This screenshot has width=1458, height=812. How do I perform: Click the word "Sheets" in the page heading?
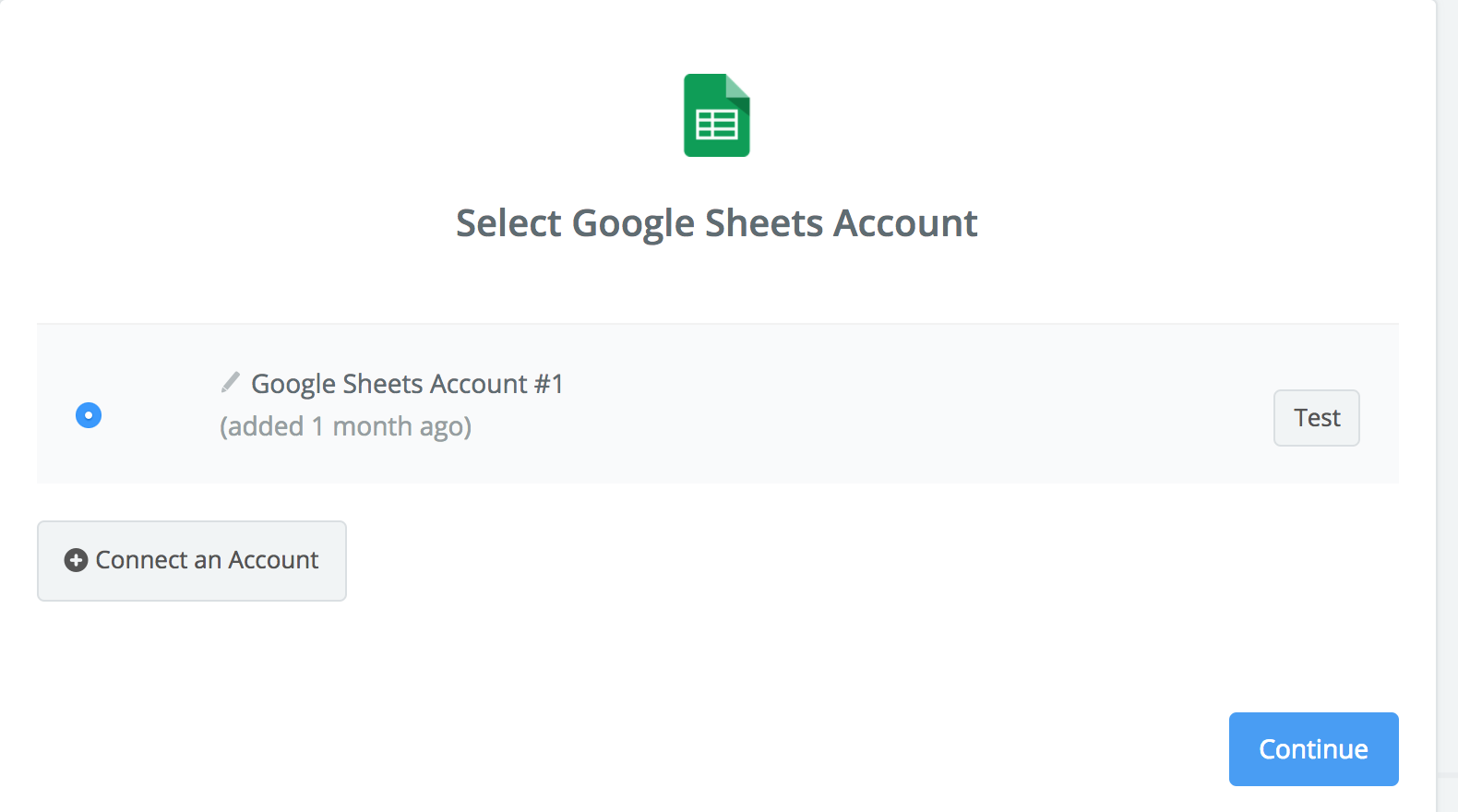[764, 223]
